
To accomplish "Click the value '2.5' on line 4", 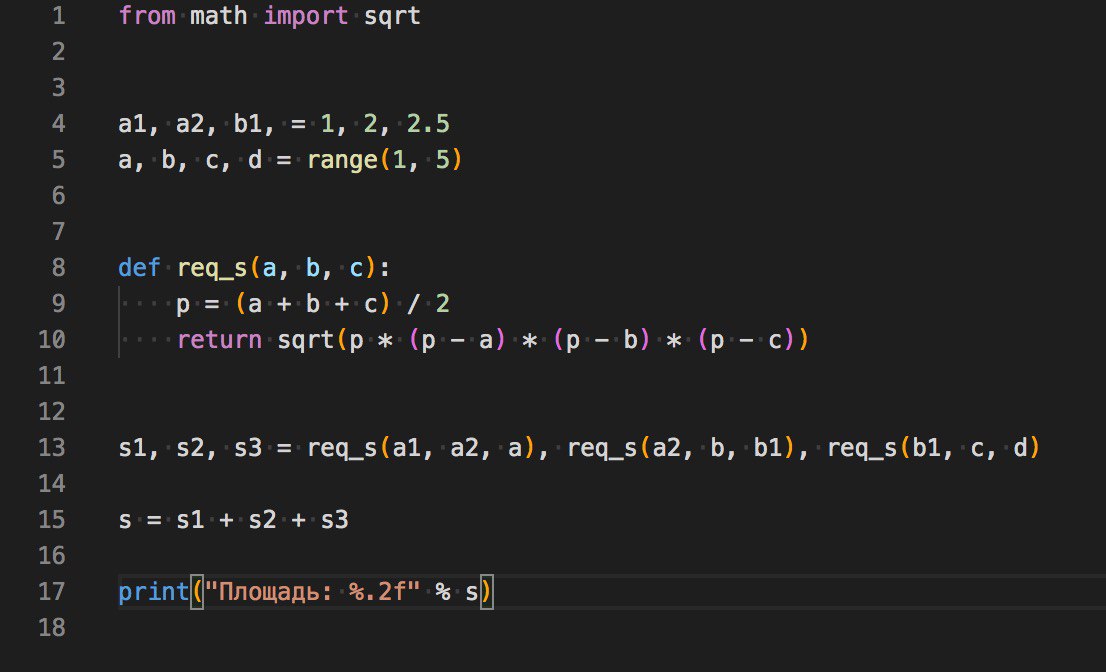I will point(428,123).
